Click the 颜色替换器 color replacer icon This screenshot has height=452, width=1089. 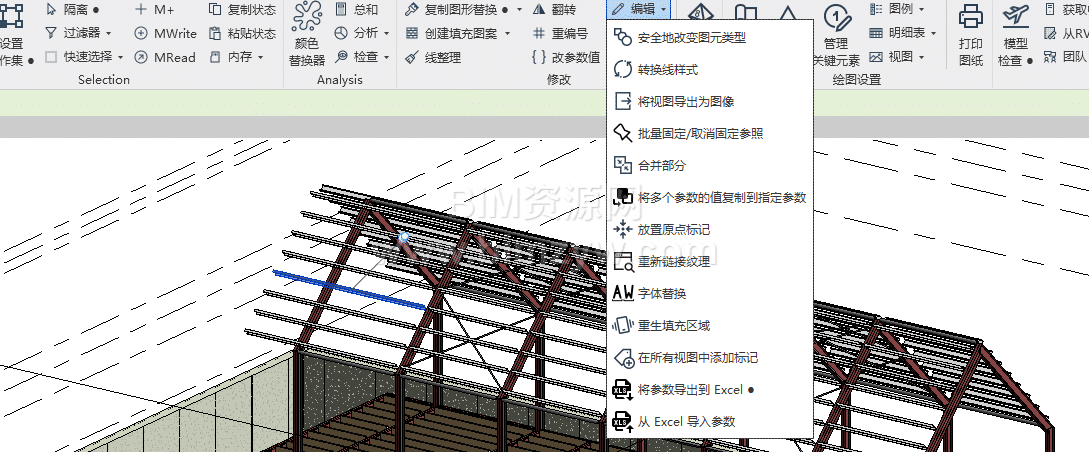pos(307,23)
